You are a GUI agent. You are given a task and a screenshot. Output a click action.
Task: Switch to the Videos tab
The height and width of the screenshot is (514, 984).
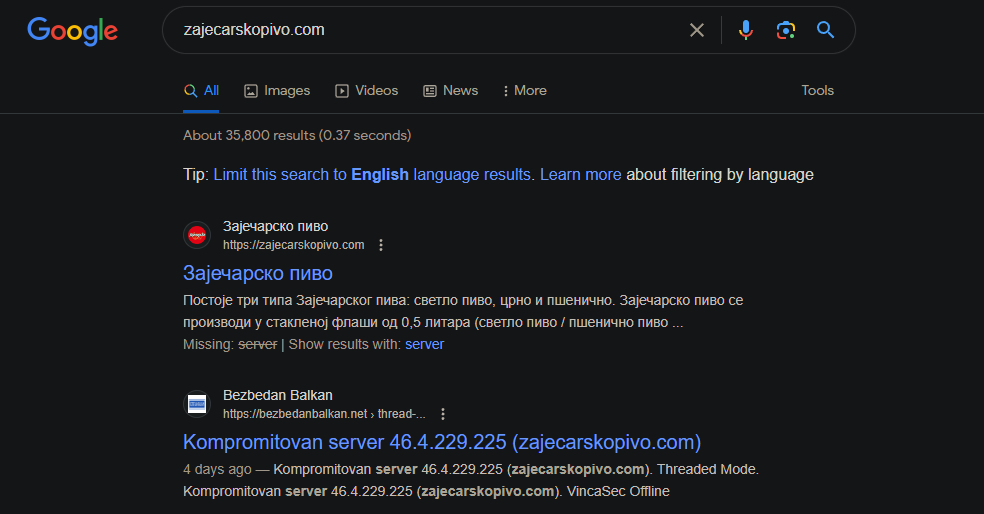tap(366, 91)
